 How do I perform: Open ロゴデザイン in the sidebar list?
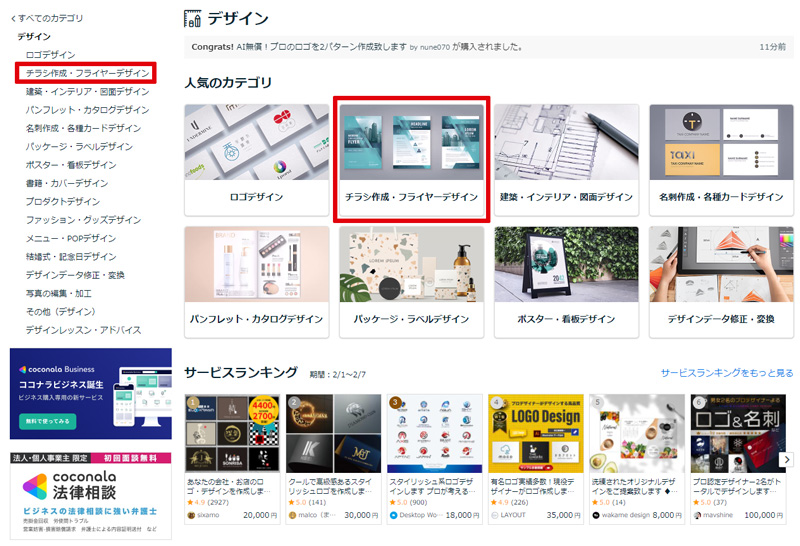pyautogui.click(x=50, y=55)
